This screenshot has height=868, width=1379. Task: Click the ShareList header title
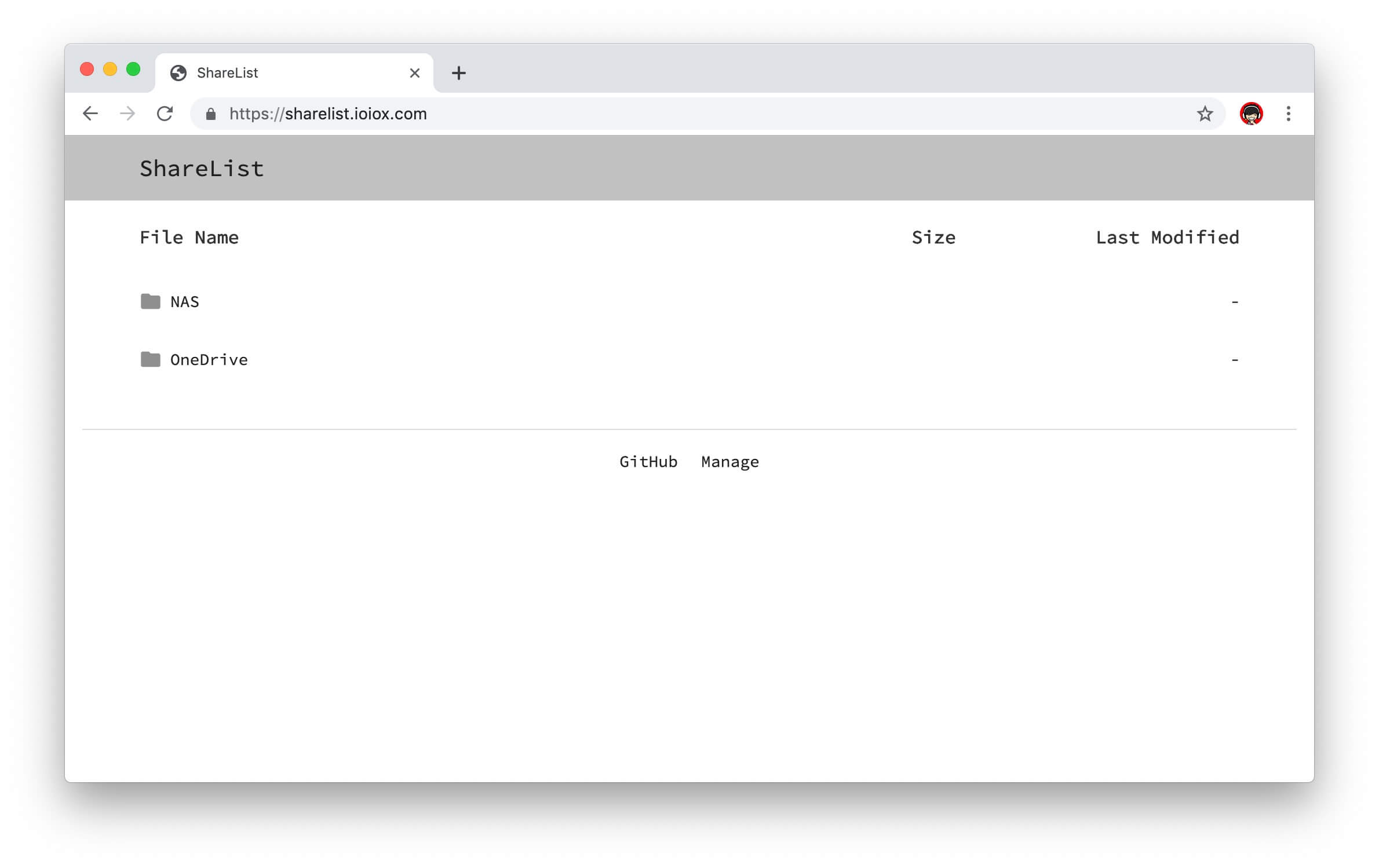[x=202, y=169]
